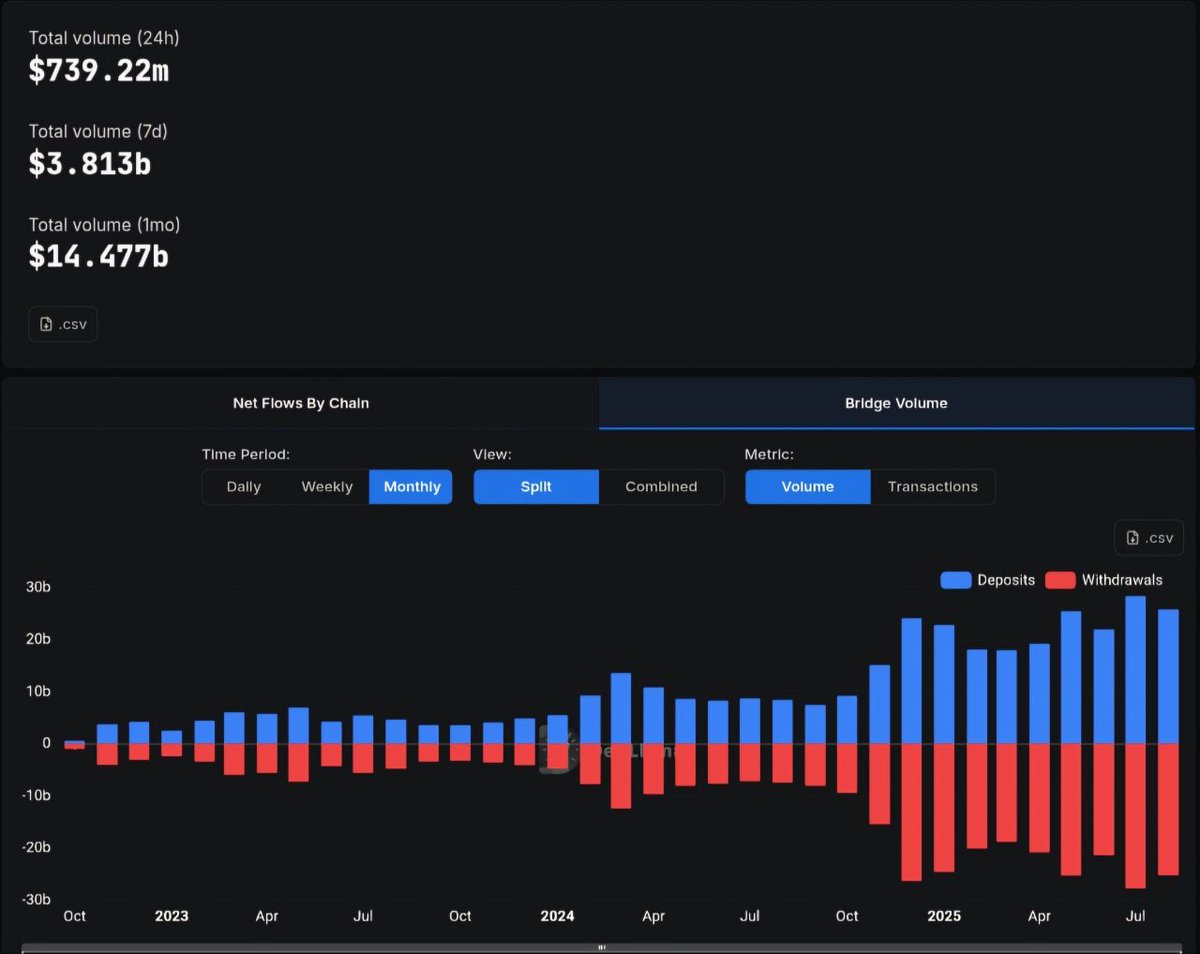Image resolution: width=1200 pixels, height=954 pixels.
Task: Switch to Net Flows By Chain tab
Action: click(301, 403)
